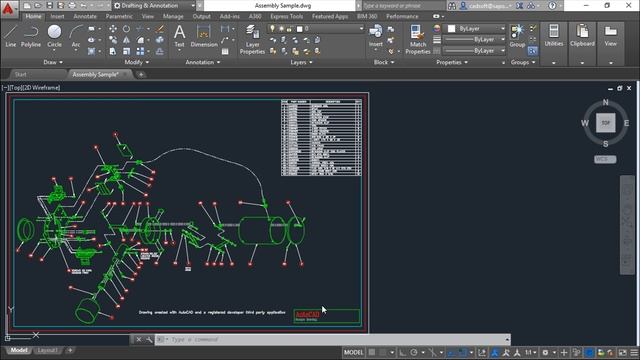The image size is (640, 360).
Task: Open the 1:1 annotation scale dropdown
Action: tap(531, 352)
